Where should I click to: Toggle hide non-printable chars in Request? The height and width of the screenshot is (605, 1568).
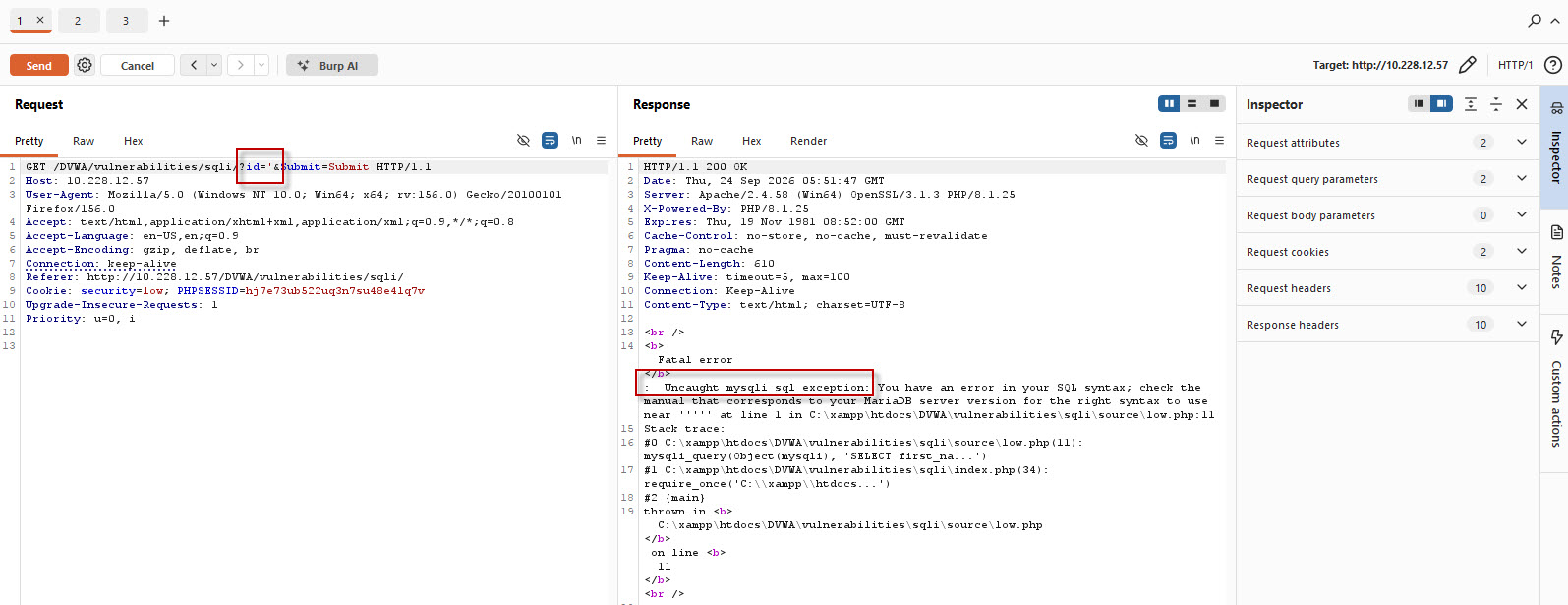(x=523, y=141)
